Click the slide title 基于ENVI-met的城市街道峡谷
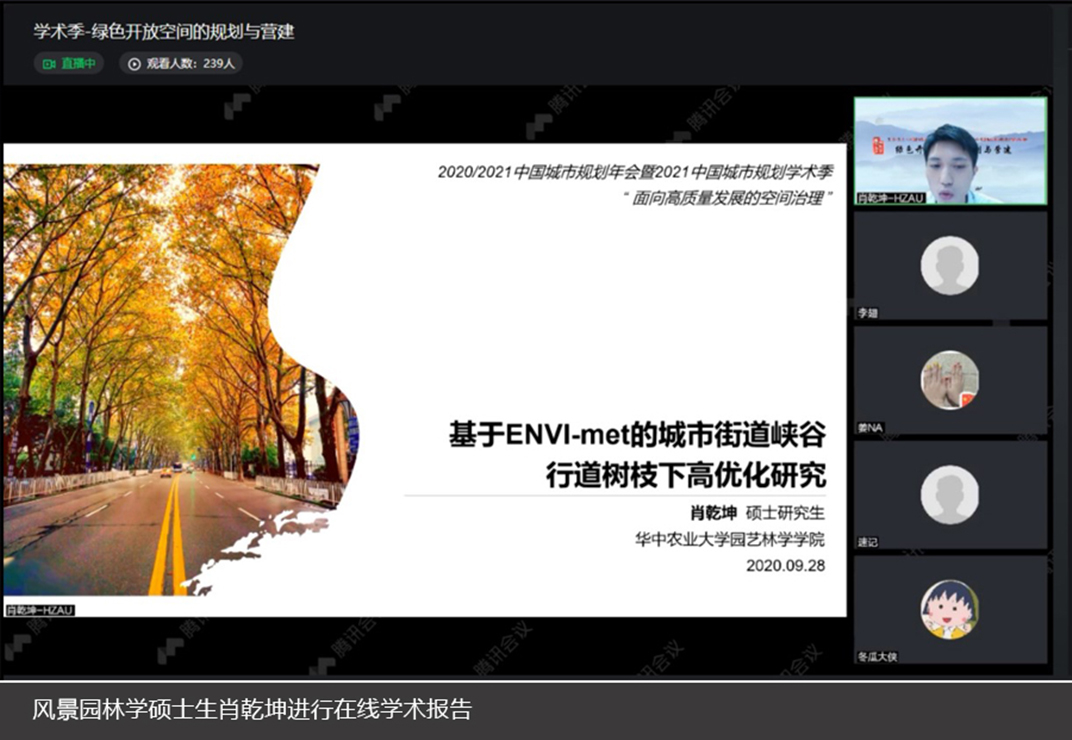The width and height of the screenshot is (1072, 740). tap(637, 436)
